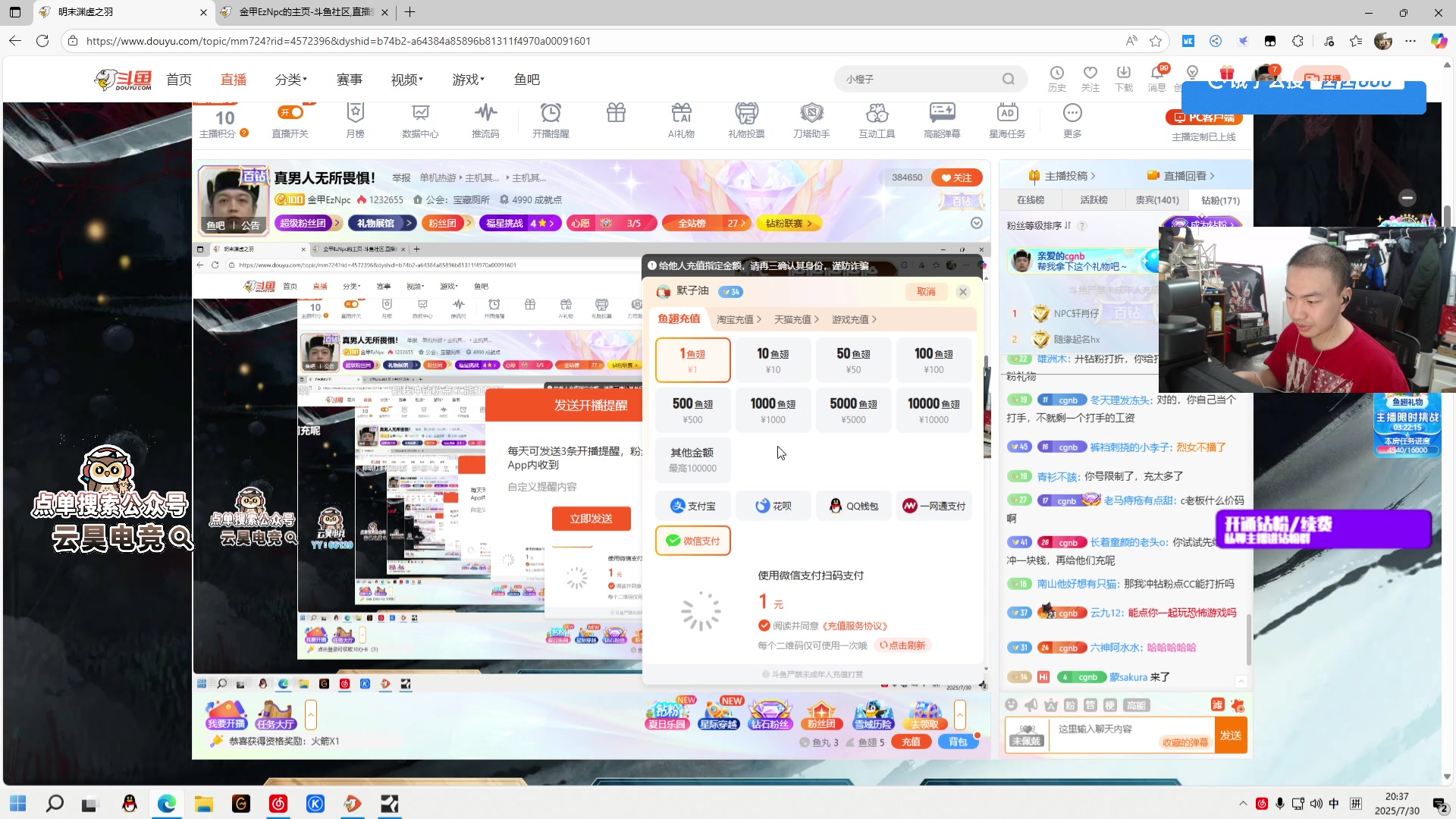This screenshot has height=819, width=1456.
Task: Switch to the 天猫充值 tab
Action: [x=796, y=319]
